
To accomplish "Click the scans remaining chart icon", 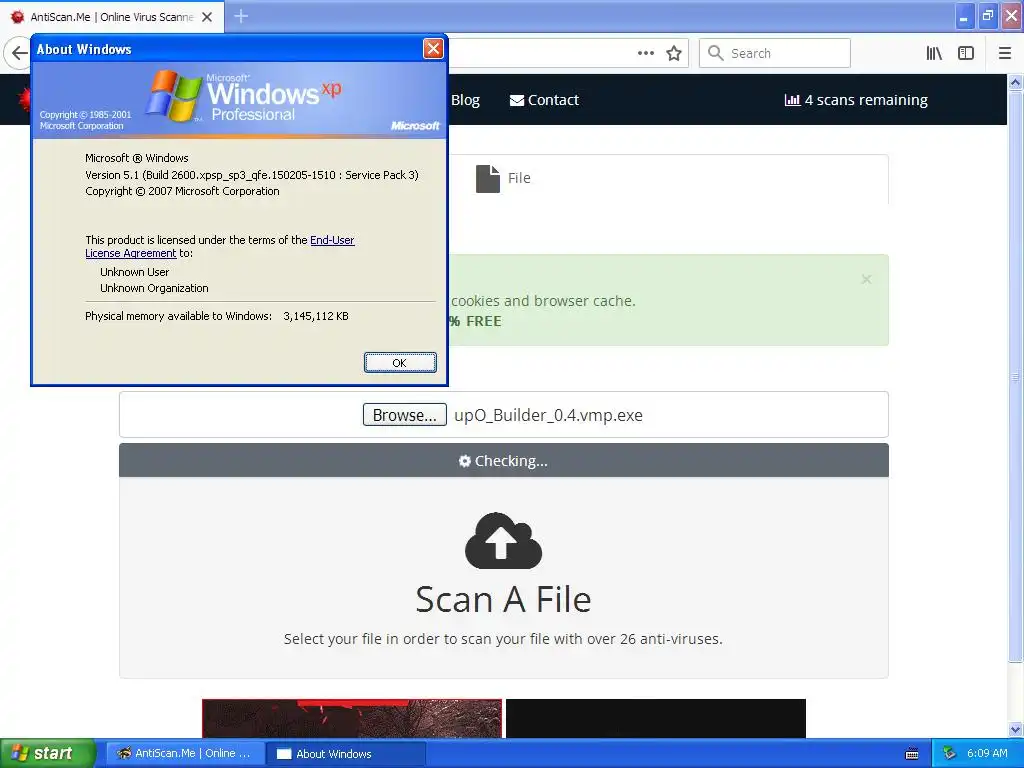I will pyautogui.click(x=792, y=100).
